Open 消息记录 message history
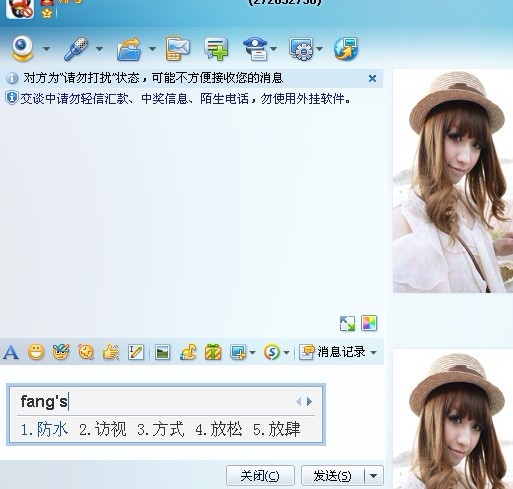This screenshot has height=489, width=513. (332, 352)
